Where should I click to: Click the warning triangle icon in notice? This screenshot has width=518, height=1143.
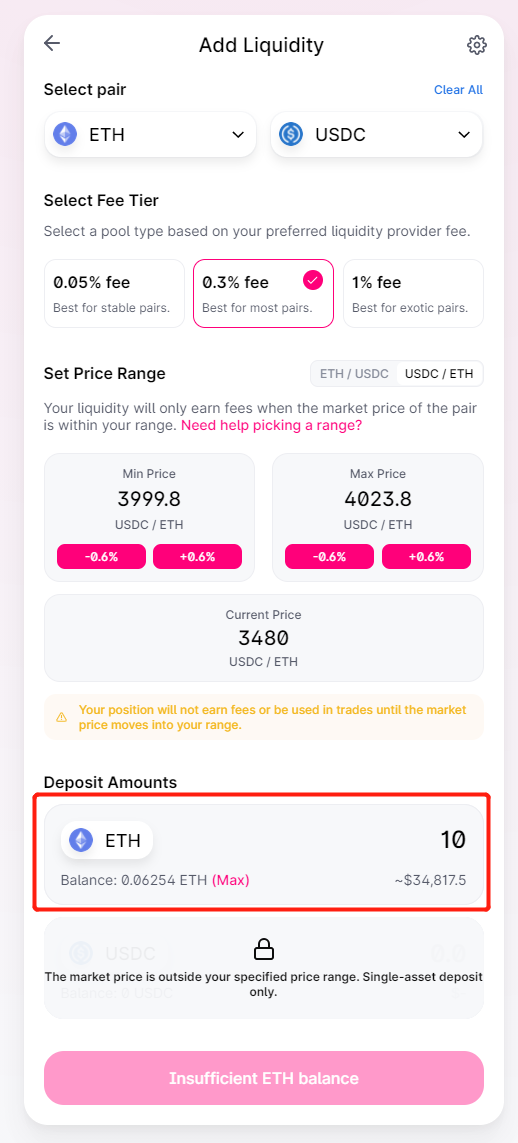click(x=62, y=717)
